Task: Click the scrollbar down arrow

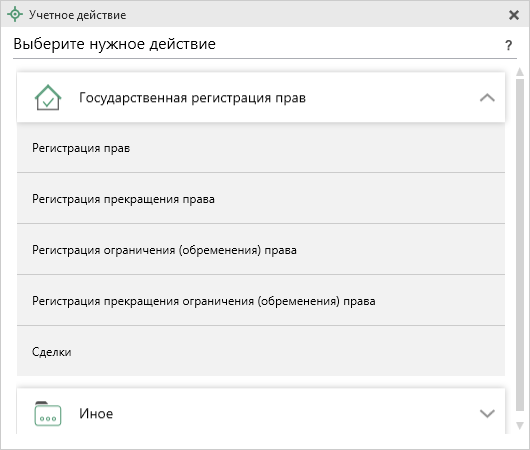Action: click(x=520, y=426)
